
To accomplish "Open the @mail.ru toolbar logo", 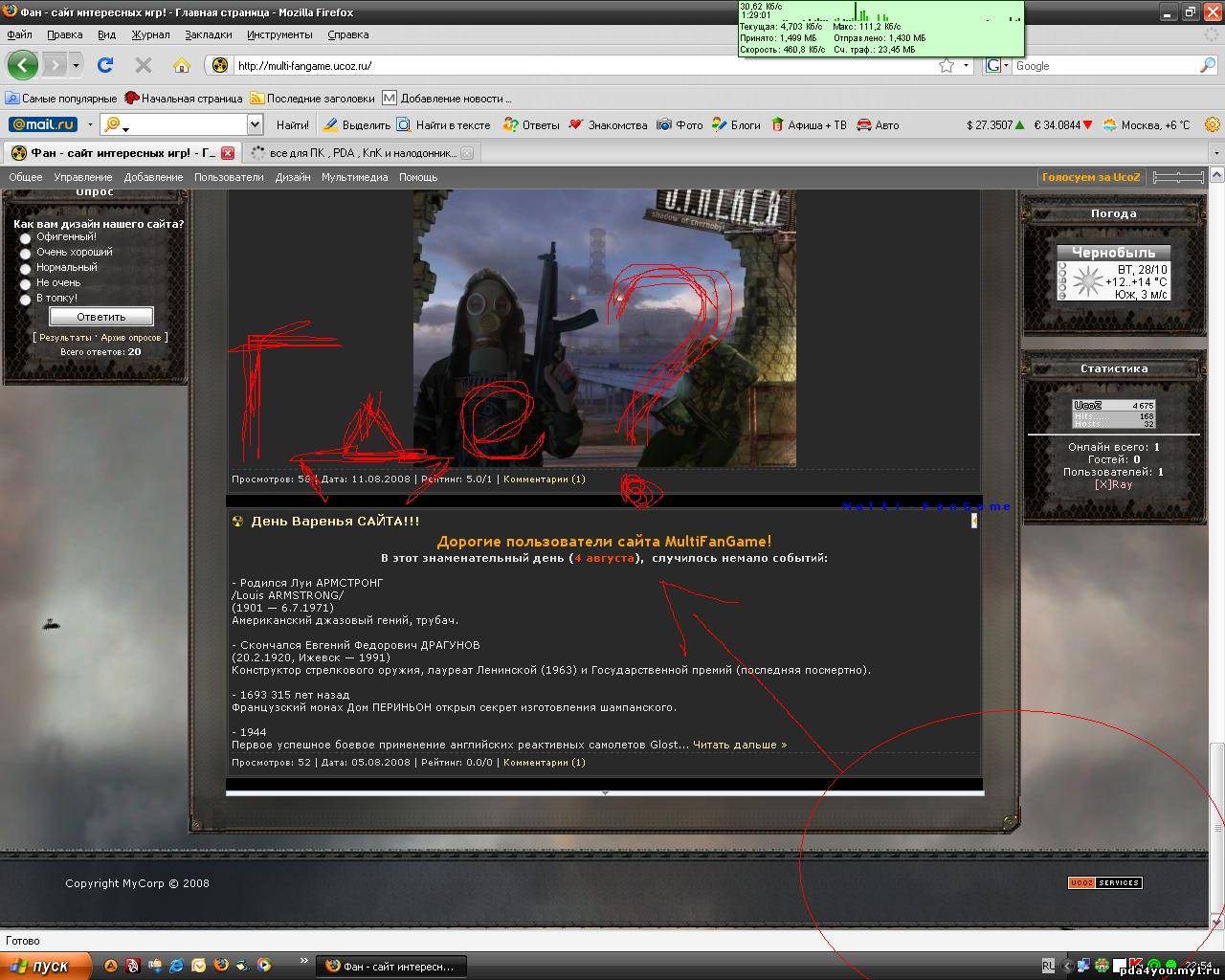I will (x=42, y=124).
